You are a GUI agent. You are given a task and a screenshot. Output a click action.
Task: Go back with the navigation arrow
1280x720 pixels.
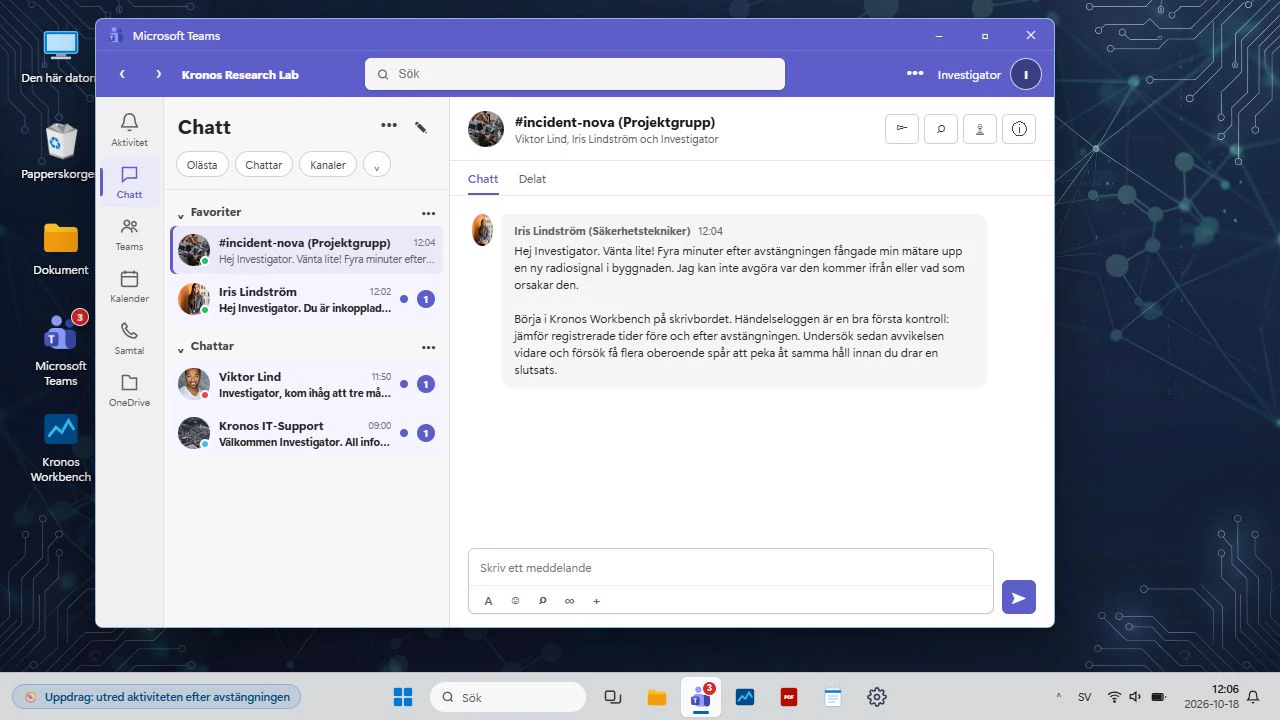pyautogui.click(x=122, y=74)
